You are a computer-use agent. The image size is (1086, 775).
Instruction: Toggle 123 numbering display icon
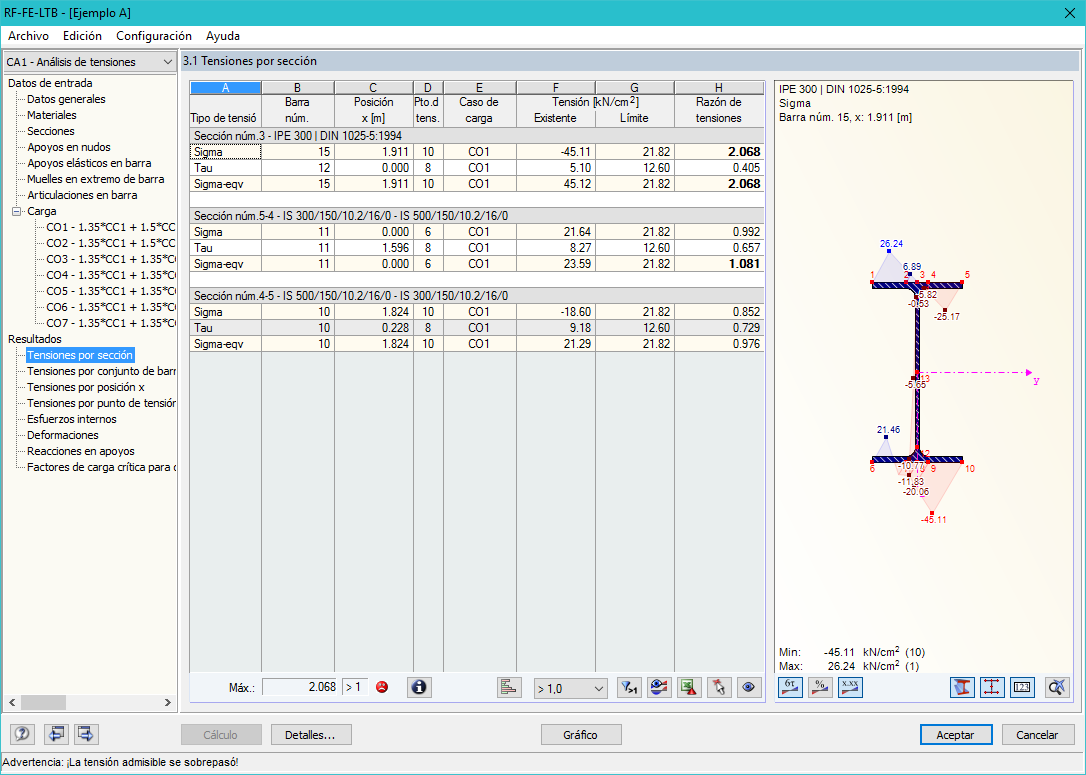[x=1022, y=687]
